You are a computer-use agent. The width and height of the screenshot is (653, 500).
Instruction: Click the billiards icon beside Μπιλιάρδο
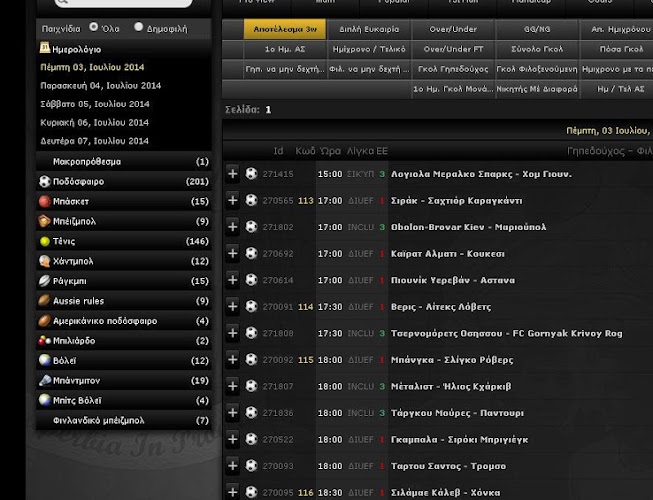coord(45,341)
